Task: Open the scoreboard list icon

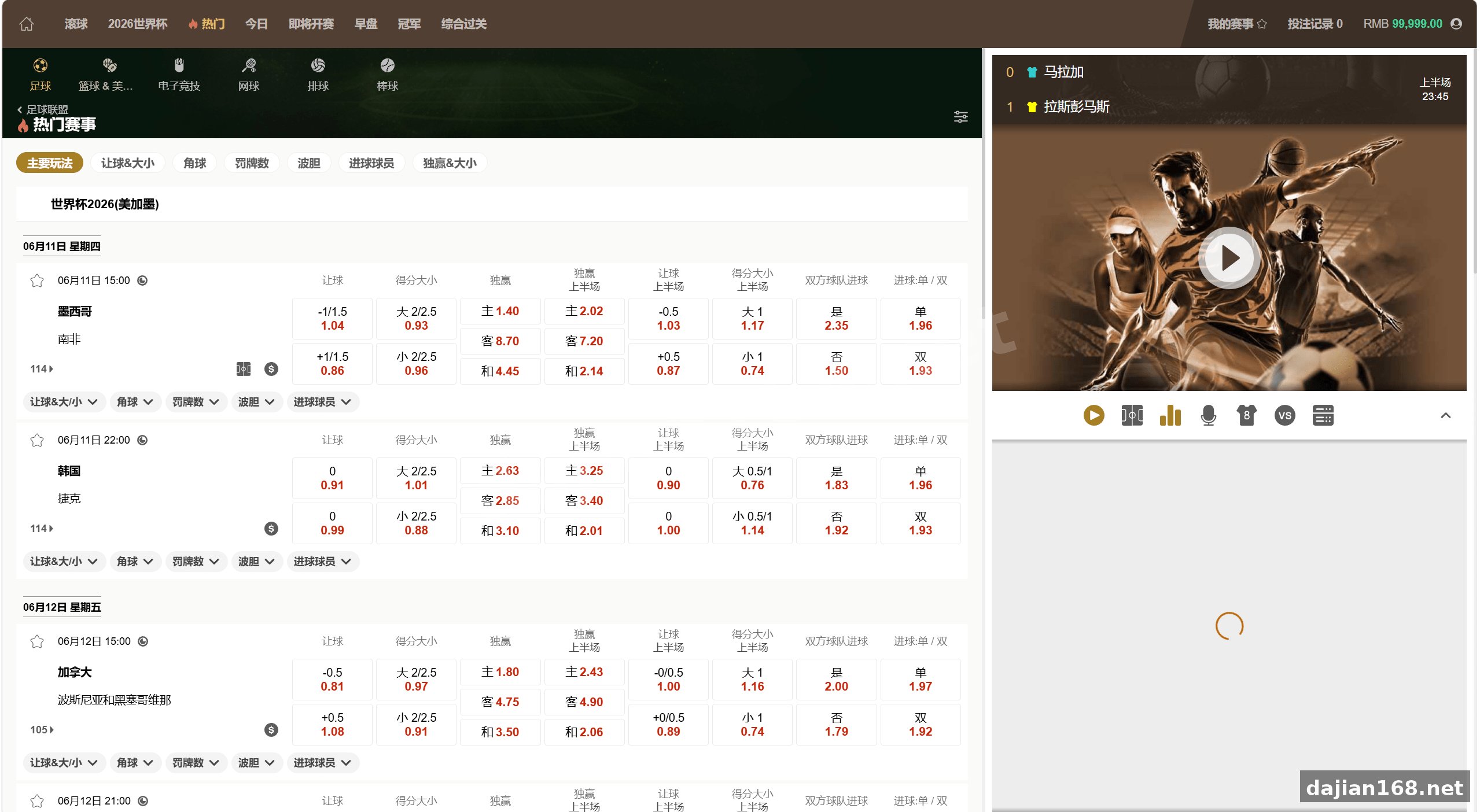Action: (1323, 415)
